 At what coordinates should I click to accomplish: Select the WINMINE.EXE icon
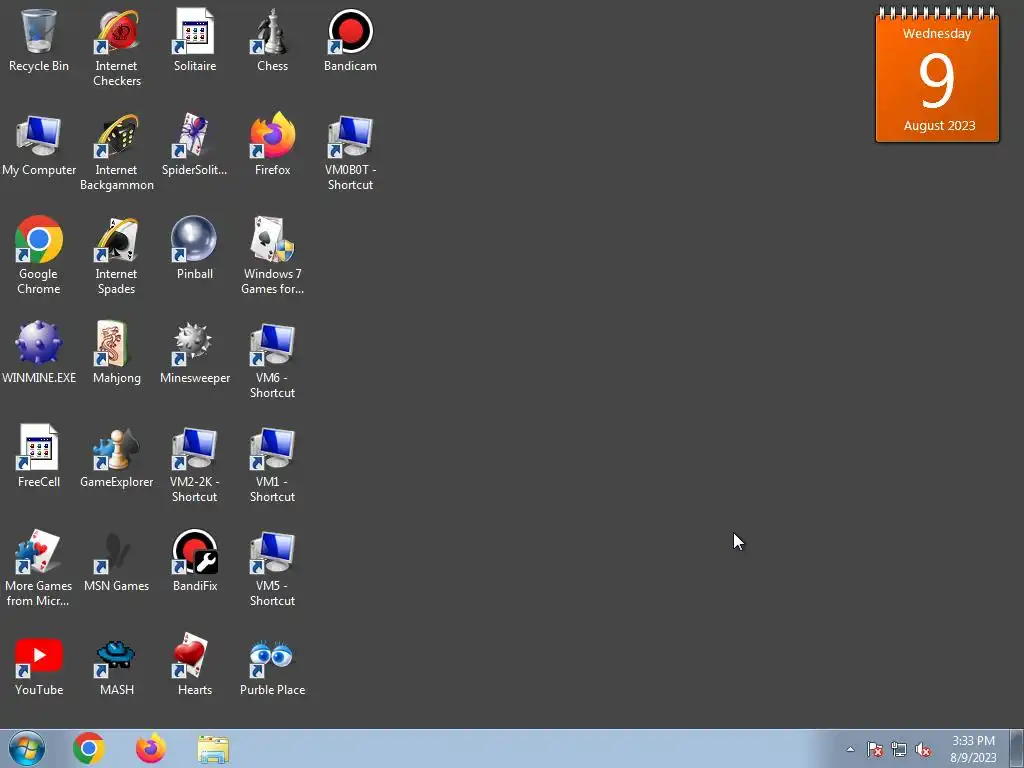click(39, 352)
